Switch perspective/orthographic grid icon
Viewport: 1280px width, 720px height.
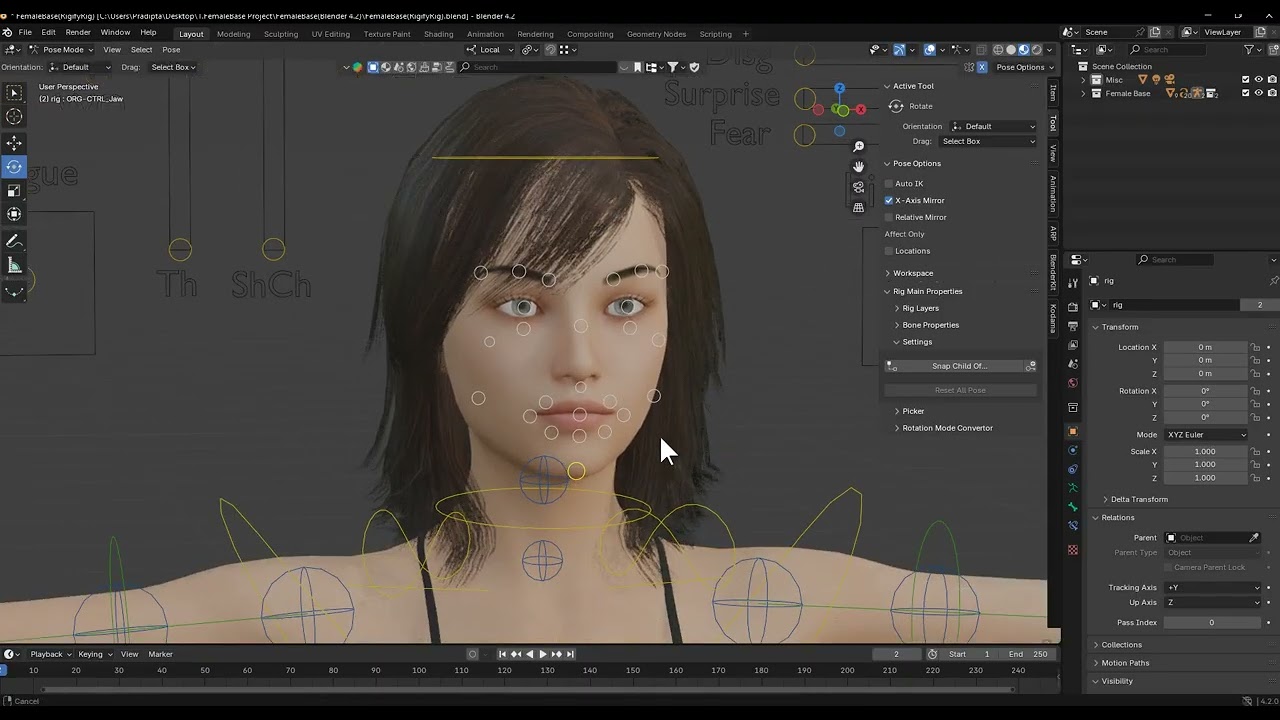[x=858, y=208]
